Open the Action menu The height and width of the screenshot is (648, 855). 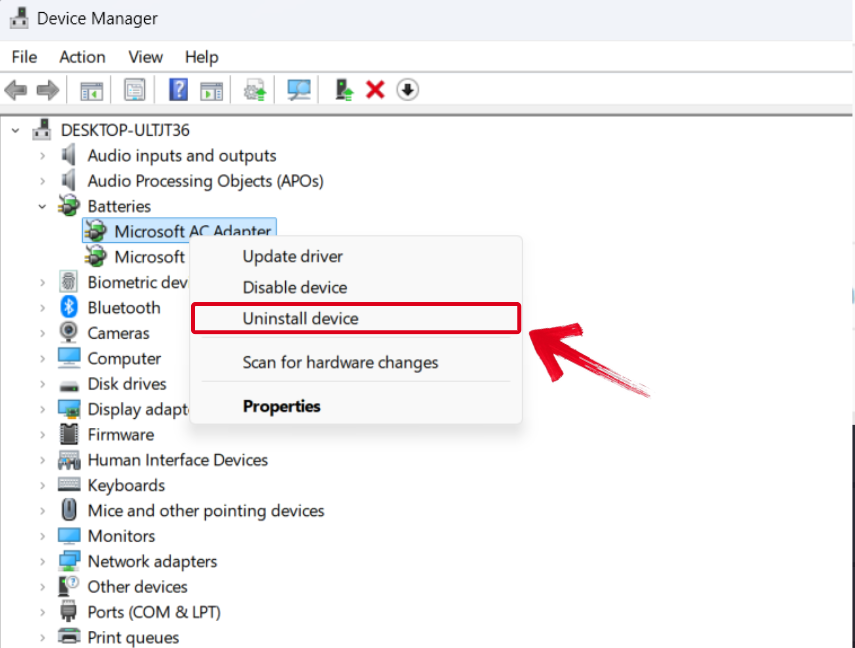82,57
